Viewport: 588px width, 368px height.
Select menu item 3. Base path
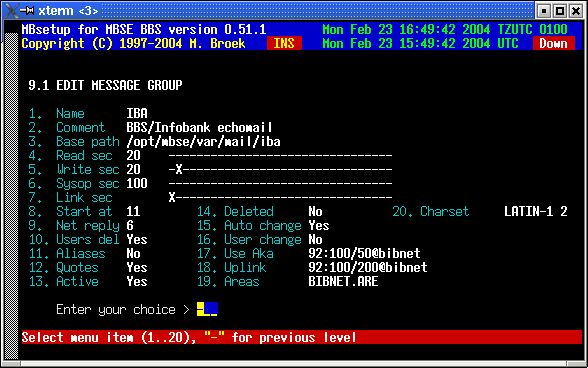pyautogui.click(x=74, y=141)
